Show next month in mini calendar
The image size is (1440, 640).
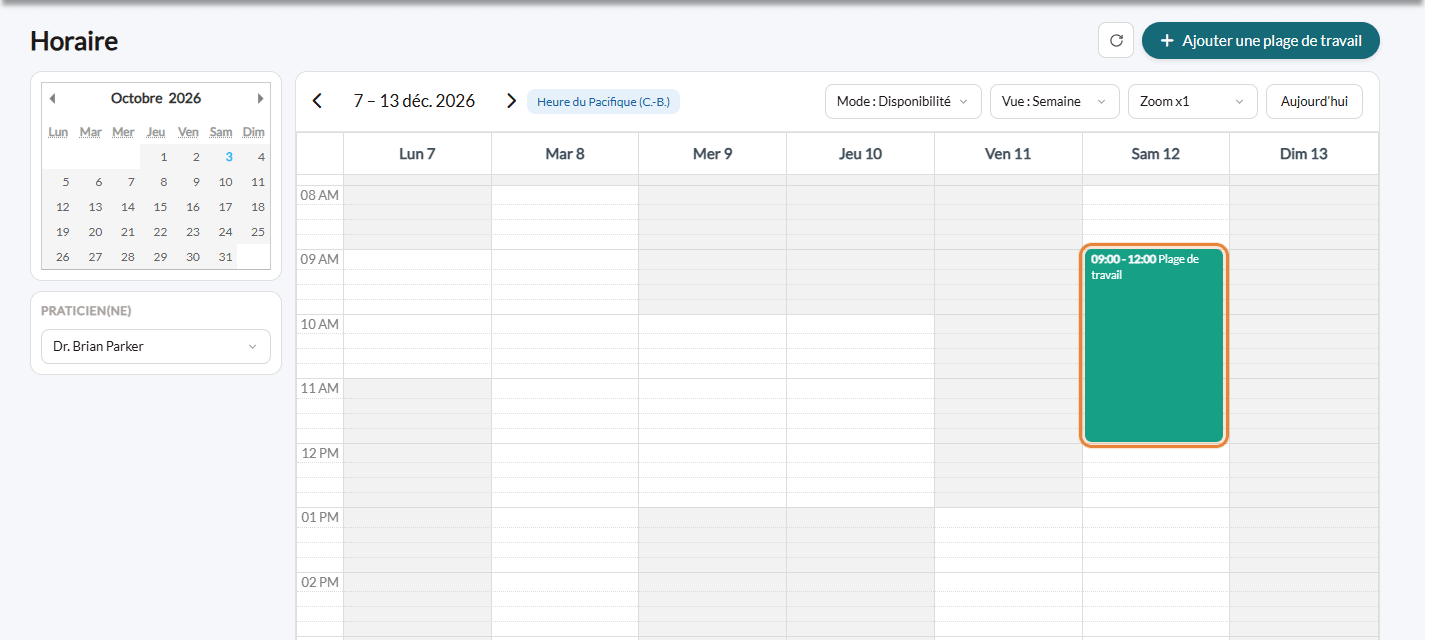(x=260, y=98)
